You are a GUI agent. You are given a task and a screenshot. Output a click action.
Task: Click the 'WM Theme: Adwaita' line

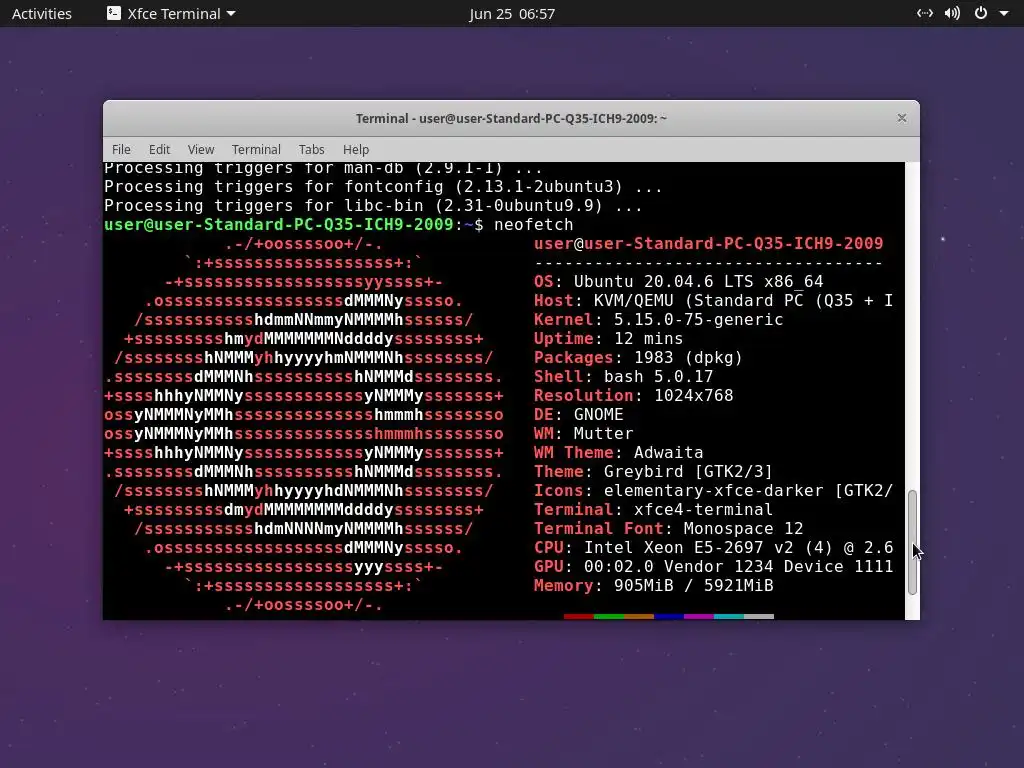[x=618, y=452]
